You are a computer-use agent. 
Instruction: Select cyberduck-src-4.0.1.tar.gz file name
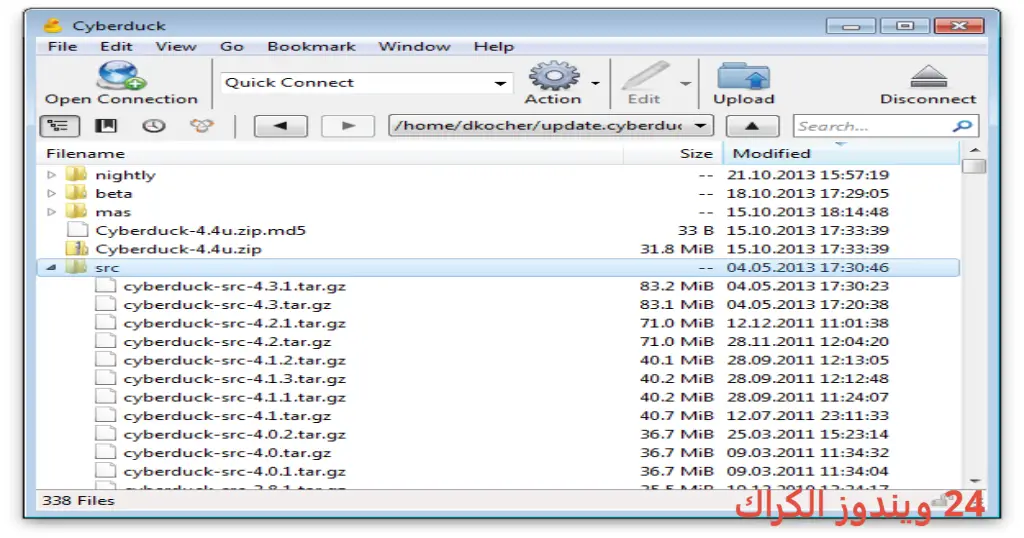click(234, 471)
